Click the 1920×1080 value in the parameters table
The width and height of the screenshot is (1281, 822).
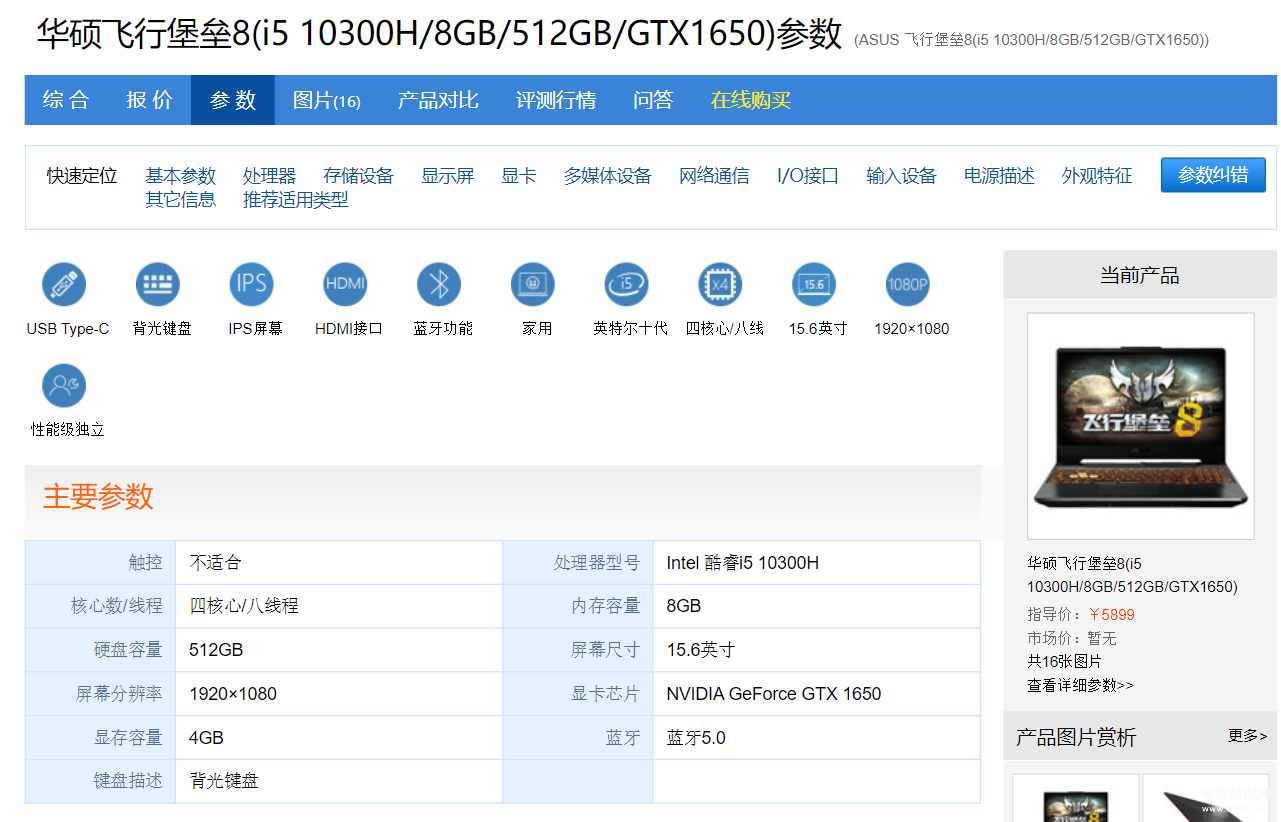233,694
